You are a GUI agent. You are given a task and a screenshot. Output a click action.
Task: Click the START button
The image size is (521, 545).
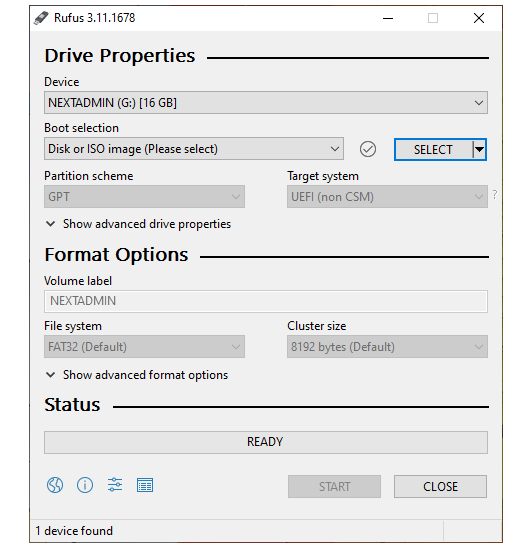point(334,487)
